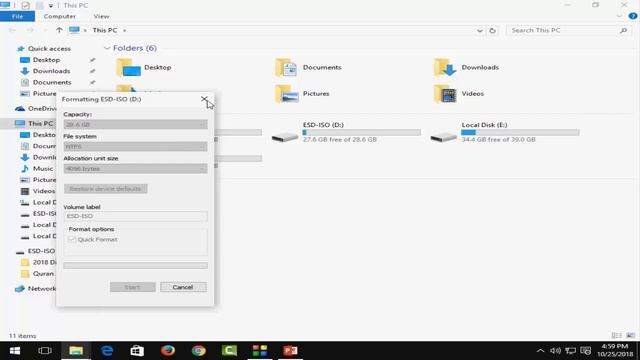
Task: Click the format progress bar
Action: [x=136, y=266]
